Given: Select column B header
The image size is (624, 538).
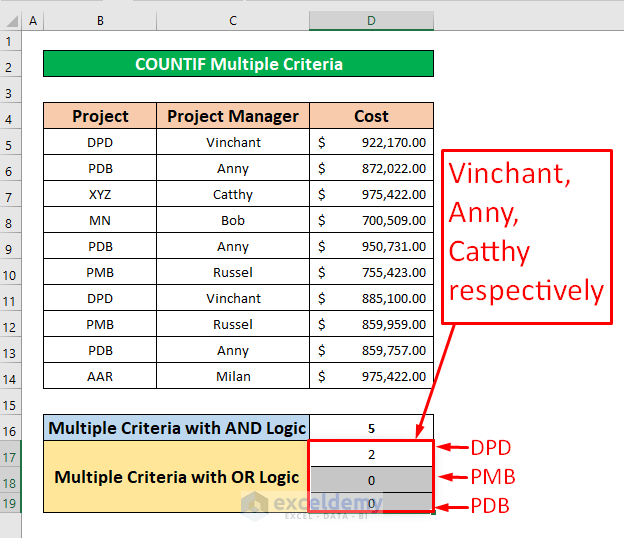Looking at the screenshot, I should (x=100, y=21).
